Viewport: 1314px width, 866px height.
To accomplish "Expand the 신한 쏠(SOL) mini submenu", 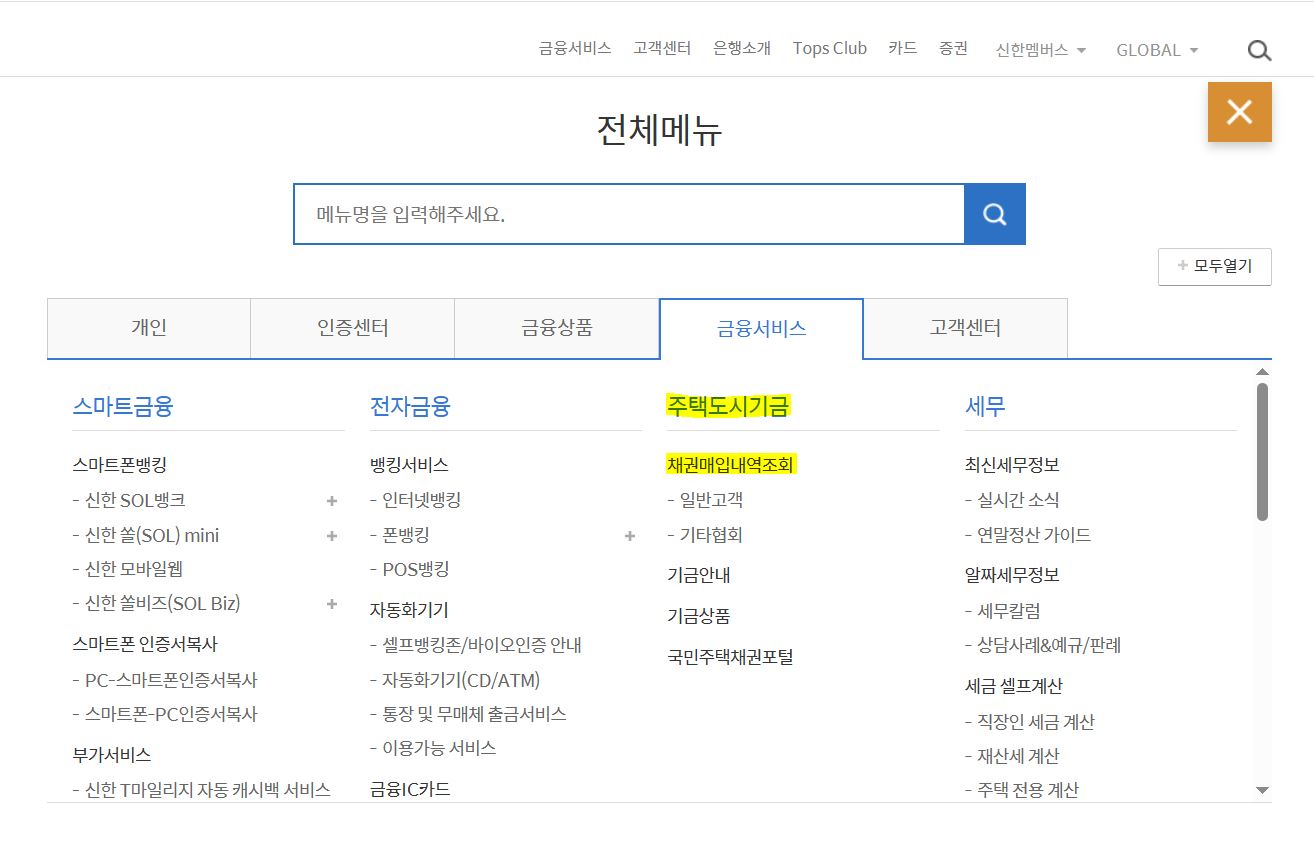I will 331,536.
